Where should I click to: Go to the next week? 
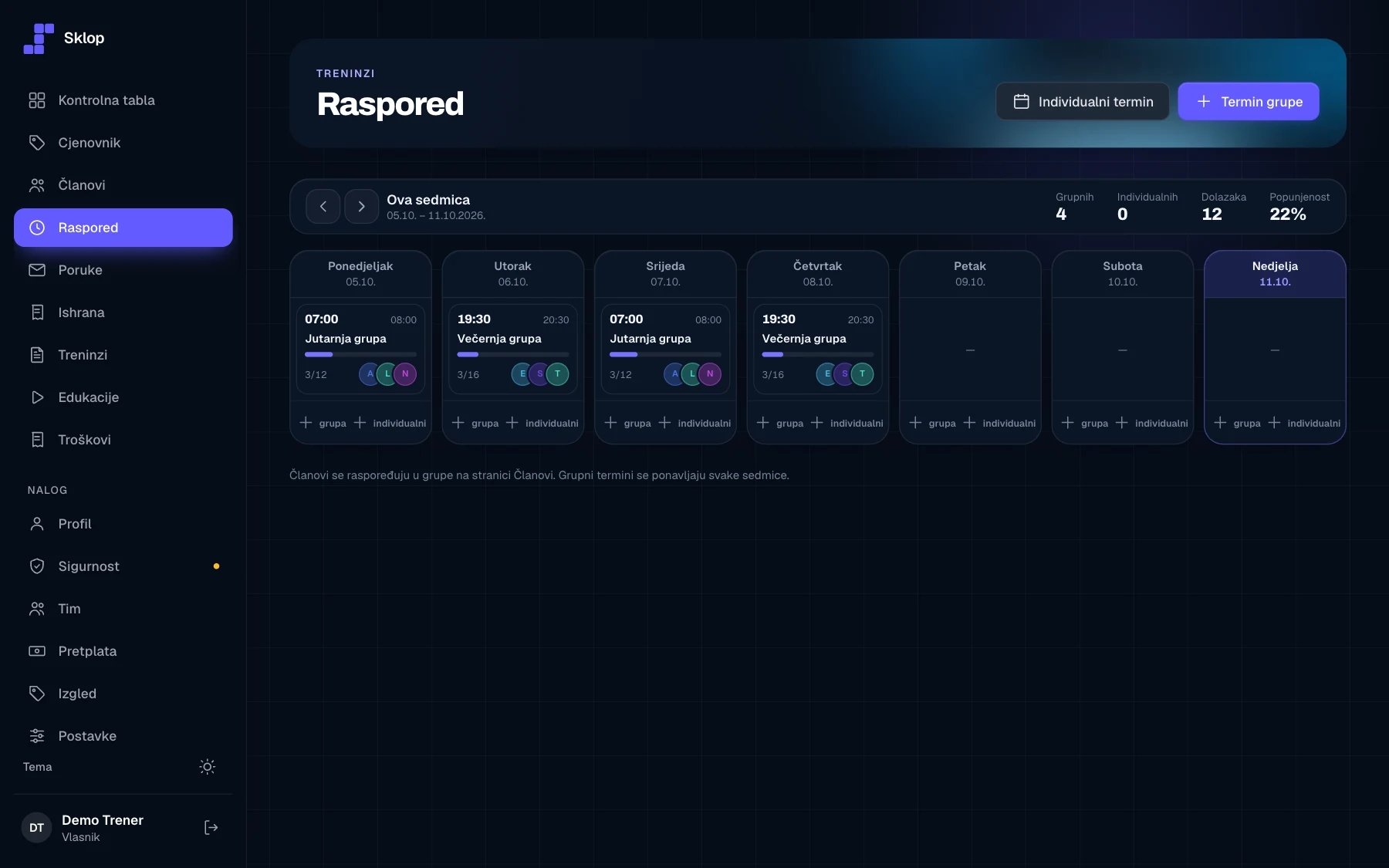click(361, 207)
